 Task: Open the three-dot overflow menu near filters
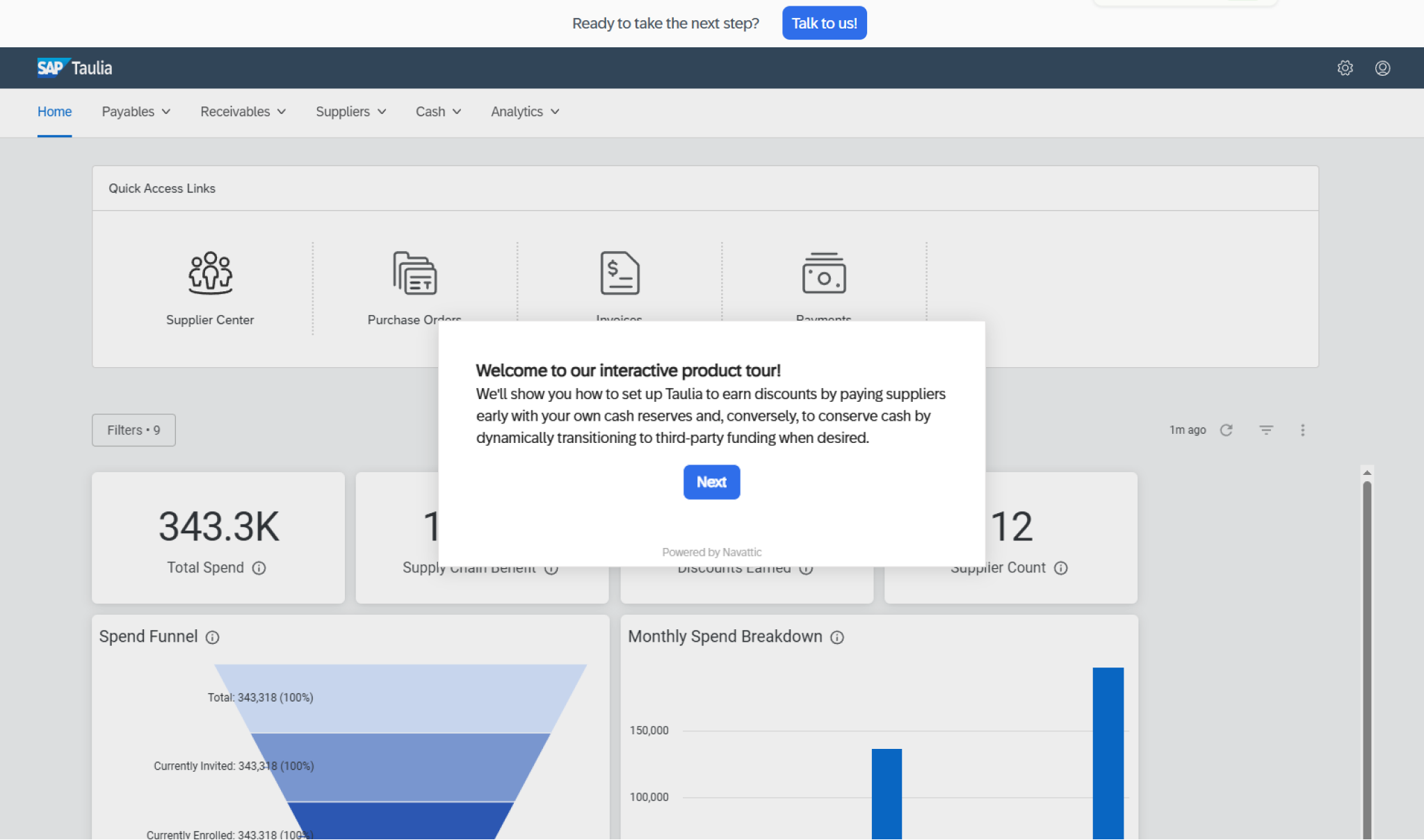pos(1303,430)
